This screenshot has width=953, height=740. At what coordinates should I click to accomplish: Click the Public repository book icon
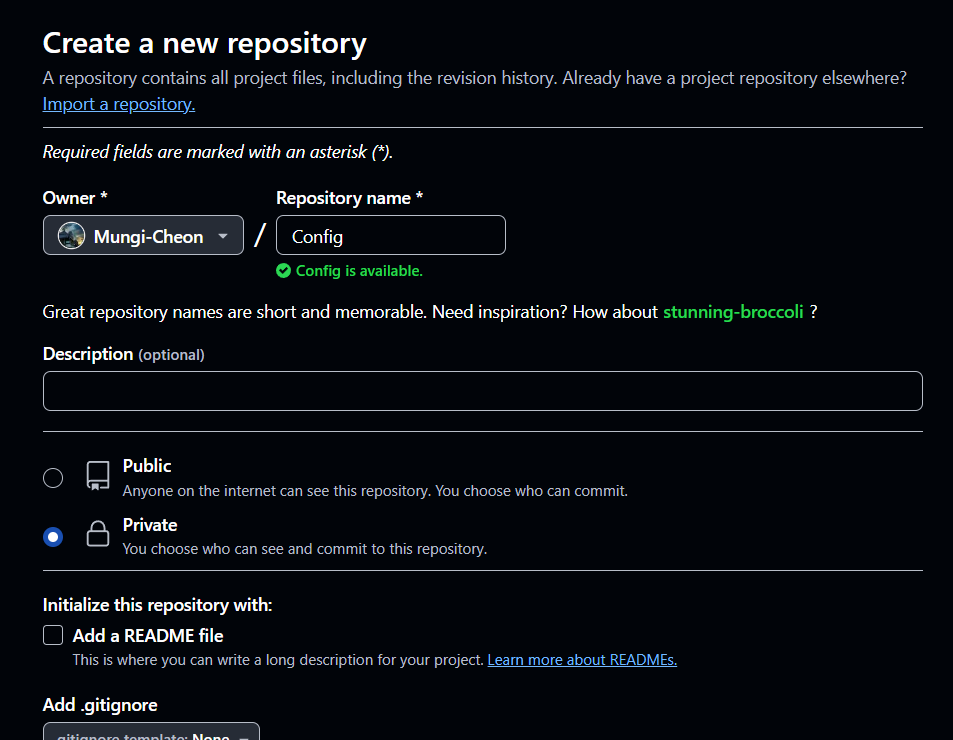click(98, 475)
